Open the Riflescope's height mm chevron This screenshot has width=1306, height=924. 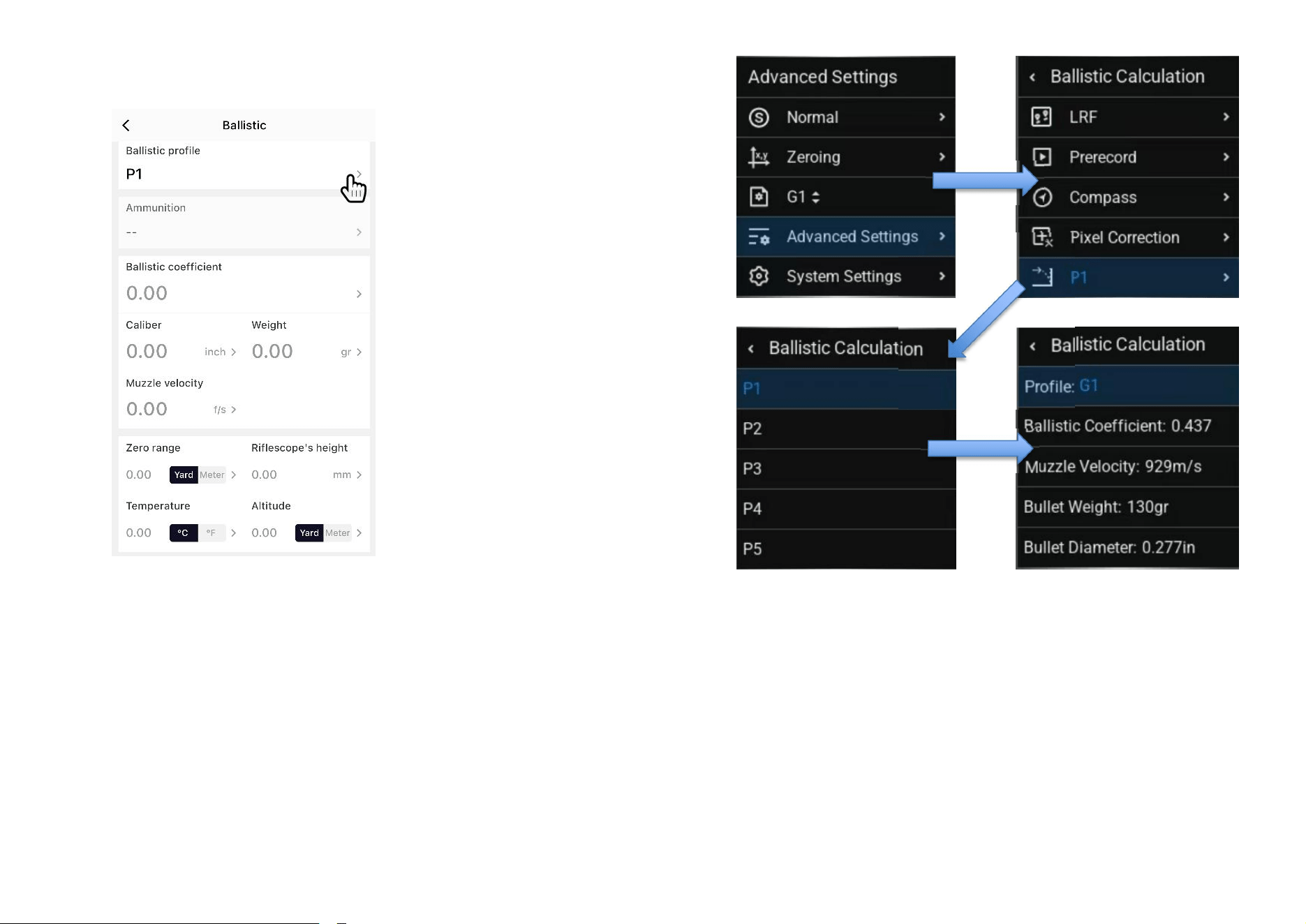[359, 475]
